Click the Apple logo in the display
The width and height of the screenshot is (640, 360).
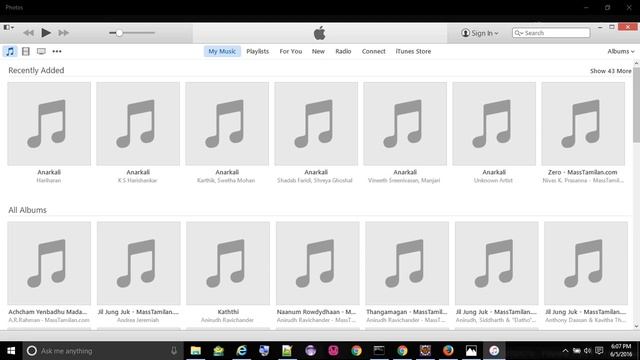[x=320, y=33]
